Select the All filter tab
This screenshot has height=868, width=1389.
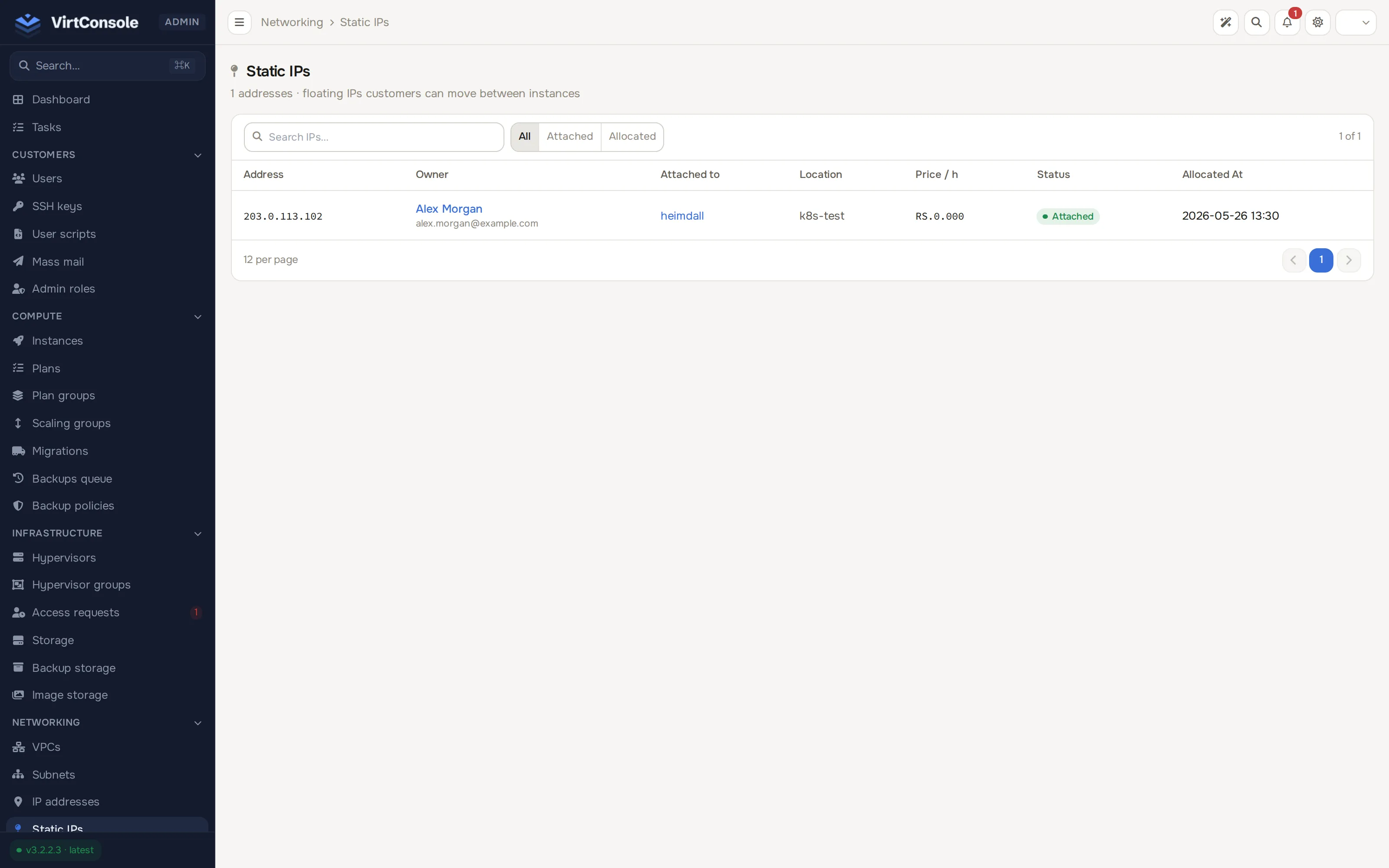pos(525,137)
